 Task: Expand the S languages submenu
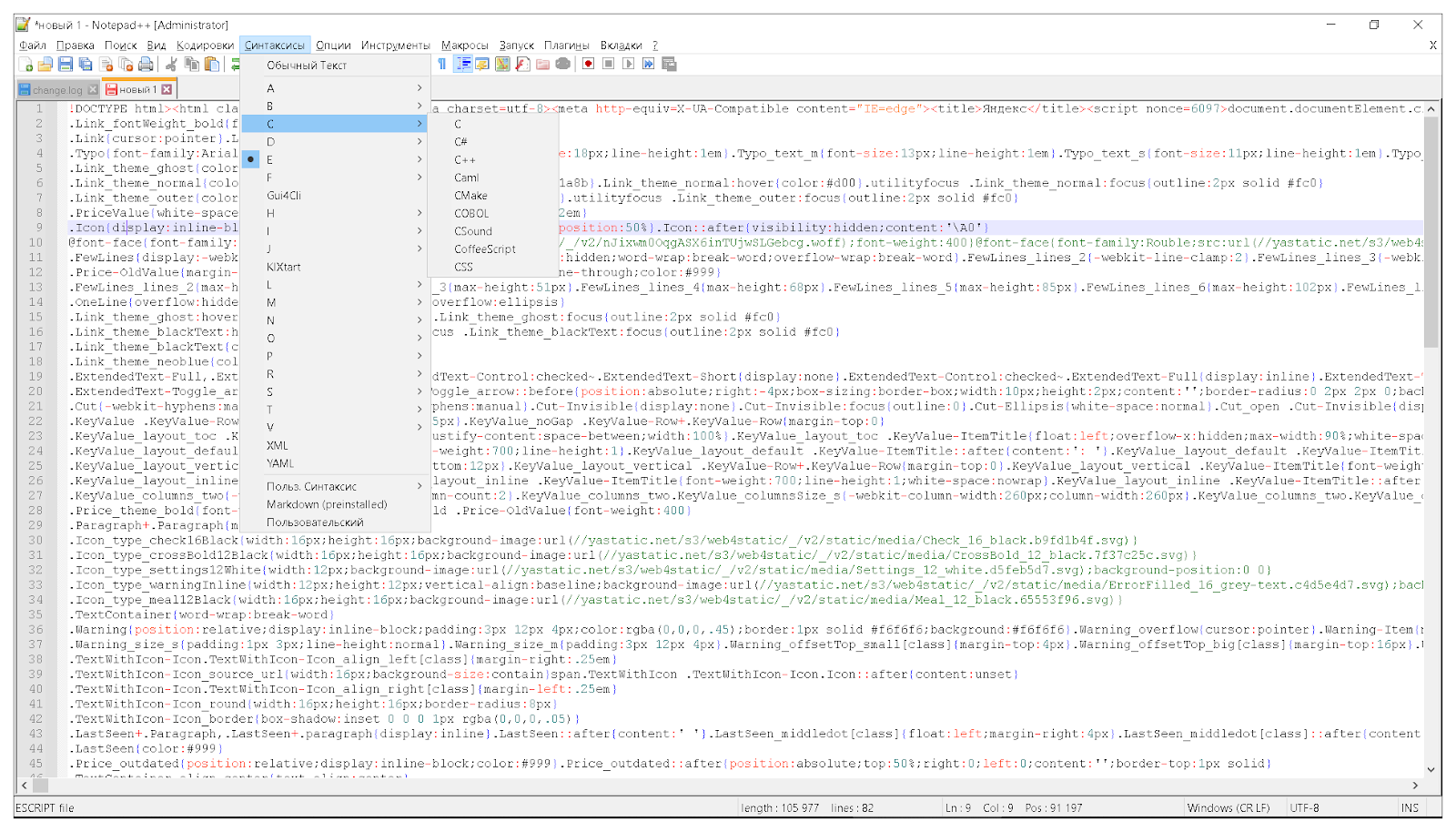point(335,392)
